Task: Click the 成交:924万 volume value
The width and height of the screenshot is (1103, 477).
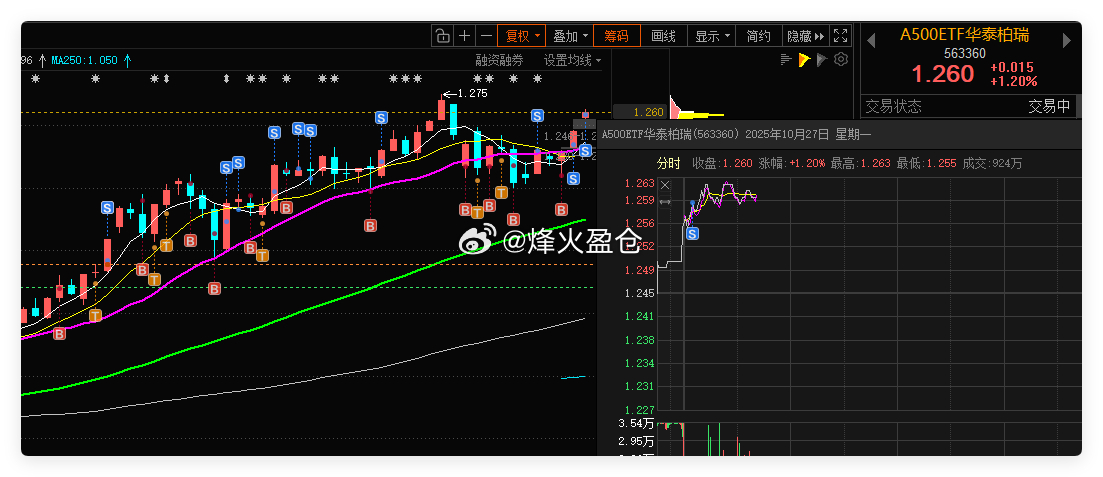Action: pyautogui.click(x=992, y=163)
